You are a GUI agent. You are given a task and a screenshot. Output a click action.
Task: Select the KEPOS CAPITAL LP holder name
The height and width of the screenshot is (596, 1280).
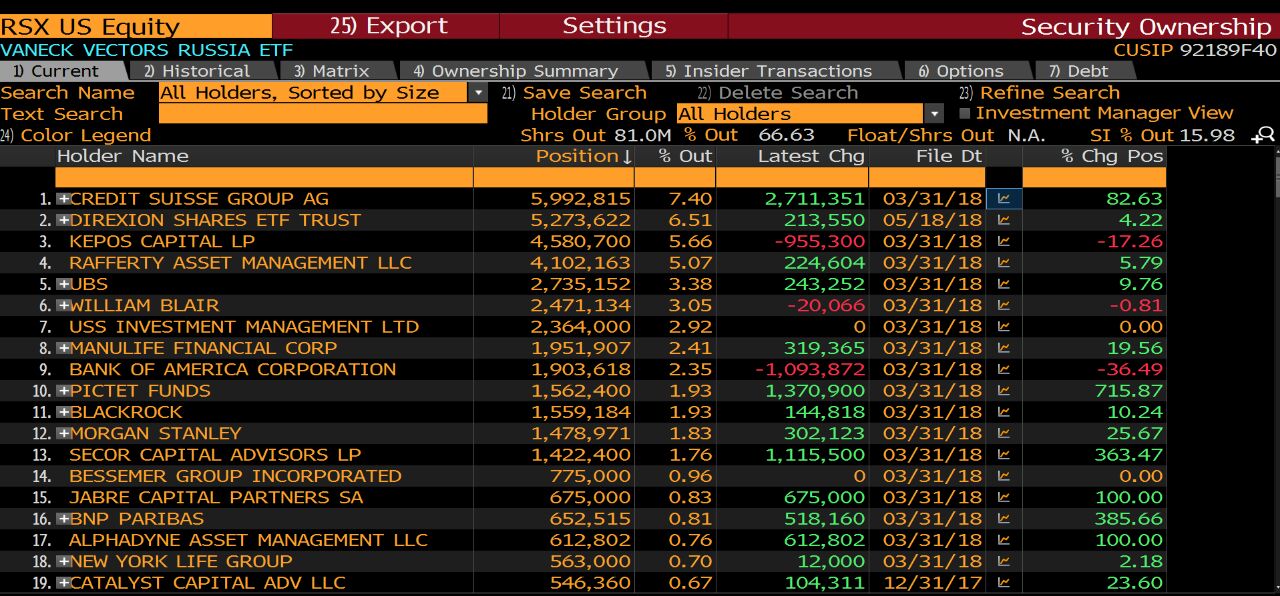pos(162,241)
